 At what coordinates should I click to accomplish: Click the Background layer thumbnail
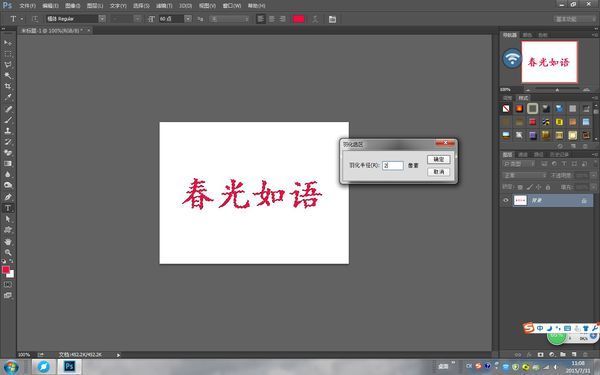tap(520, 200)
